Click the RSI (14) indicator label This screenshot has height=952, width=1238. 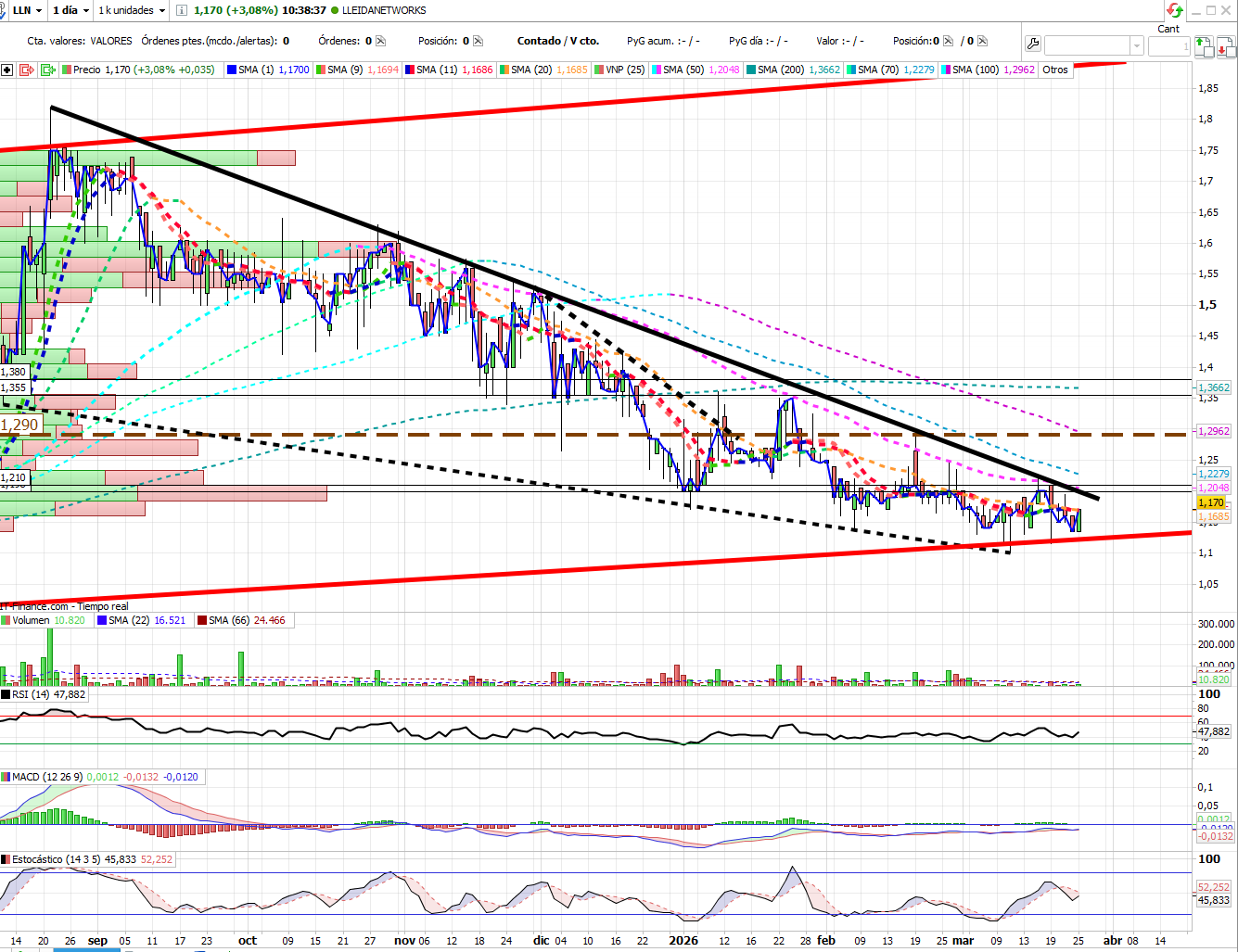click(31, 694)
